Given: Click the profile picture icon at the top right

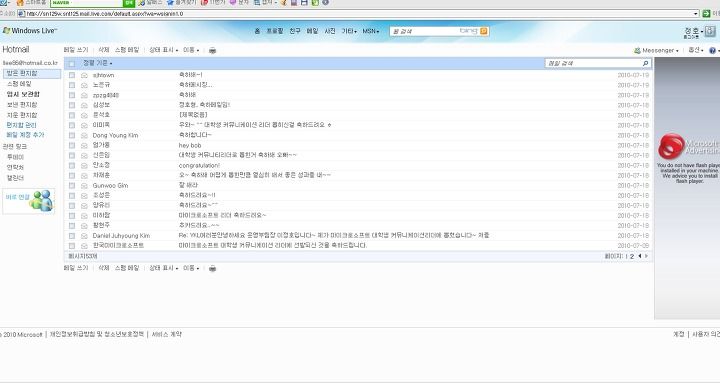Looking at the screenshot, I should [710, 31].
